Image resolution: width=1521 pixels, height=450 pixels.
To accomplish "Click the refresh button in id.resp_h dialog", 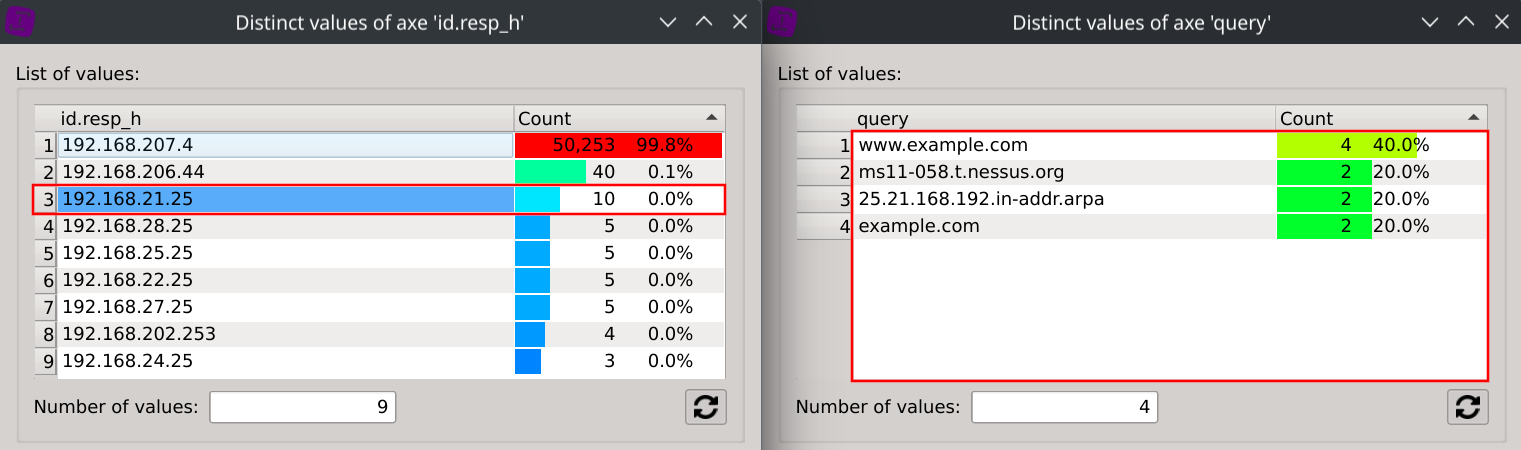I will pos(705,408).
